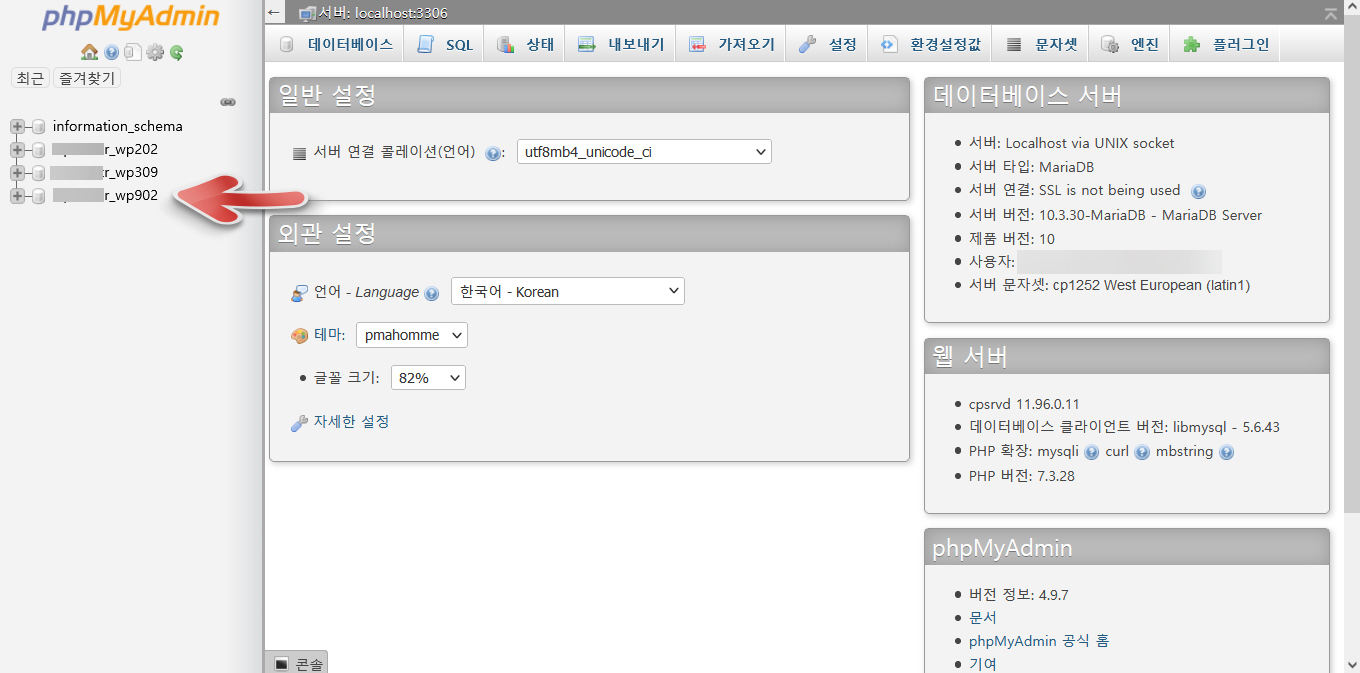Open the 콘솔 console bar
Screen dimensions: 1360x673
[297, 663]
